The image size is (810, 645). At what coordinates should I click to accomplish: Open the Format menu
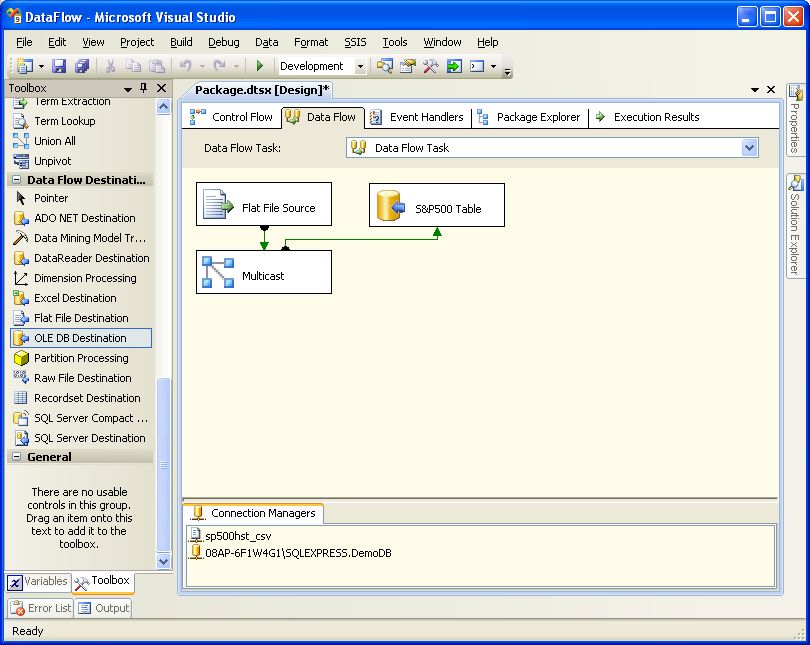coord(311,42)
